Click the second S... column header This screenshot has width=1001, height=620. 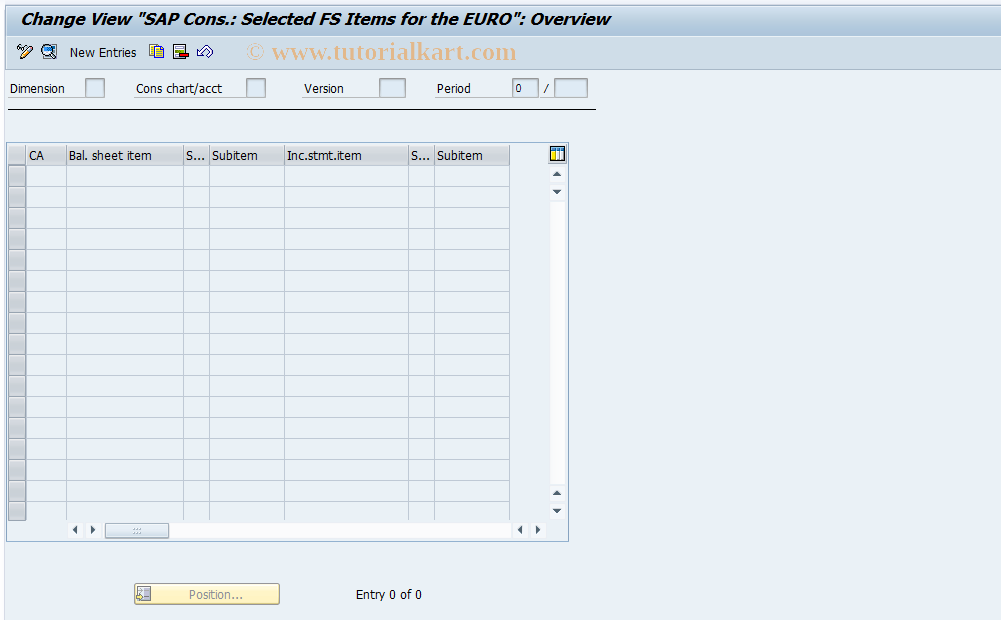pos(421,155)
